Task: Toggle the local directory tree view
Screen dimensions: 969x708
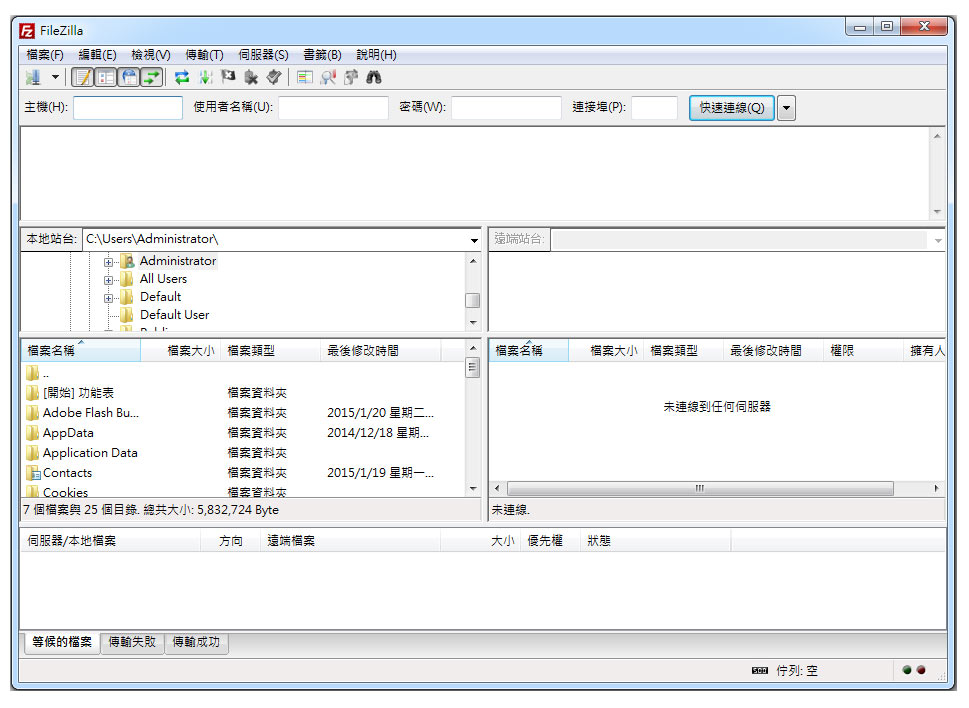Action: click(106, 77)
